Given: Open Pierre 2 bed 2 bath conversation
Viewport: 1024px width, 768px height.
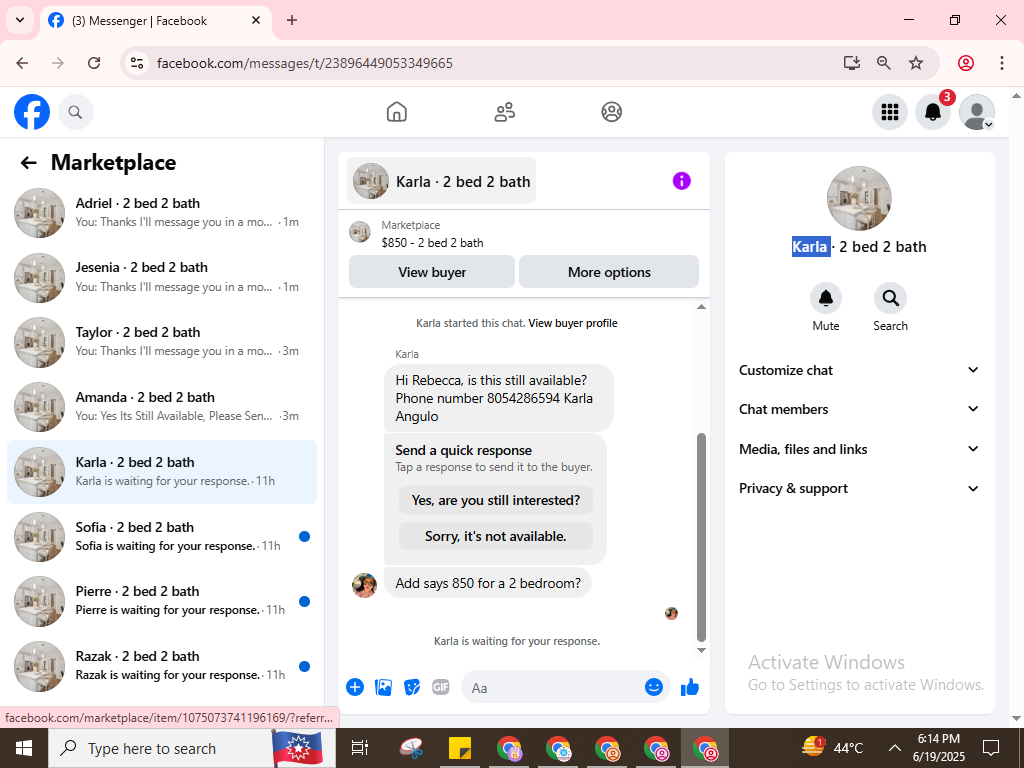Looking at the screenshot, I should [x=162, y=601].
